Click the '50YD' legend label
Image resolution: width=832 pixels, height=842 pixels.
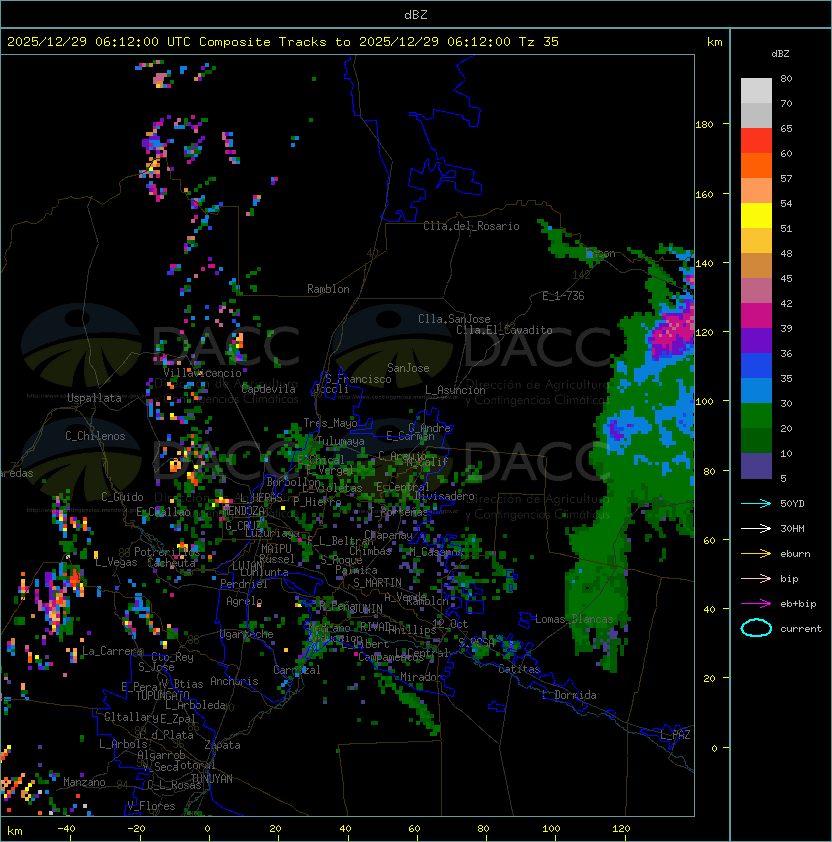coord(792,504)
